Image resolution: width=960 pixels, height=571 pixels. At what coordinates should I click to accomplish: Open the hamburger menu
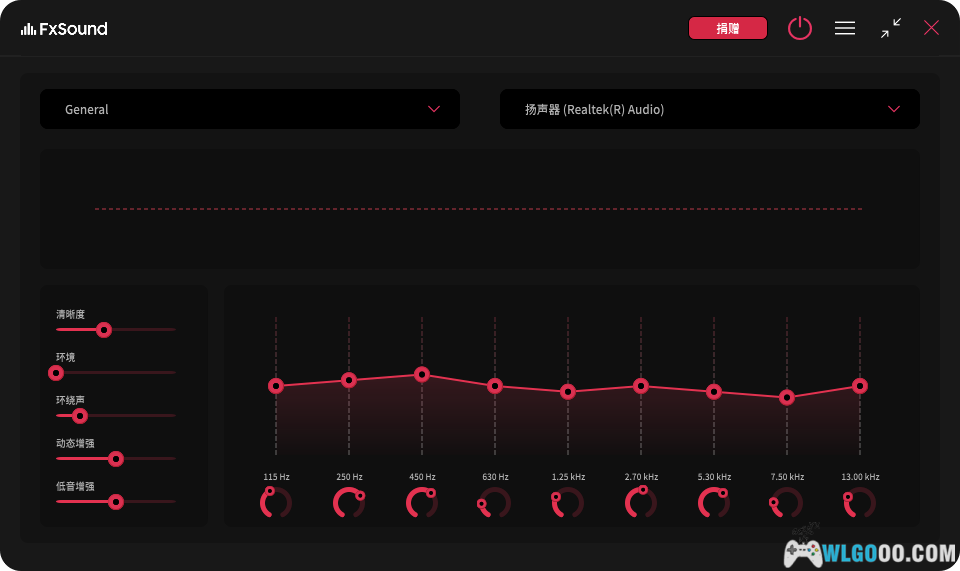(x=845, y=28)
